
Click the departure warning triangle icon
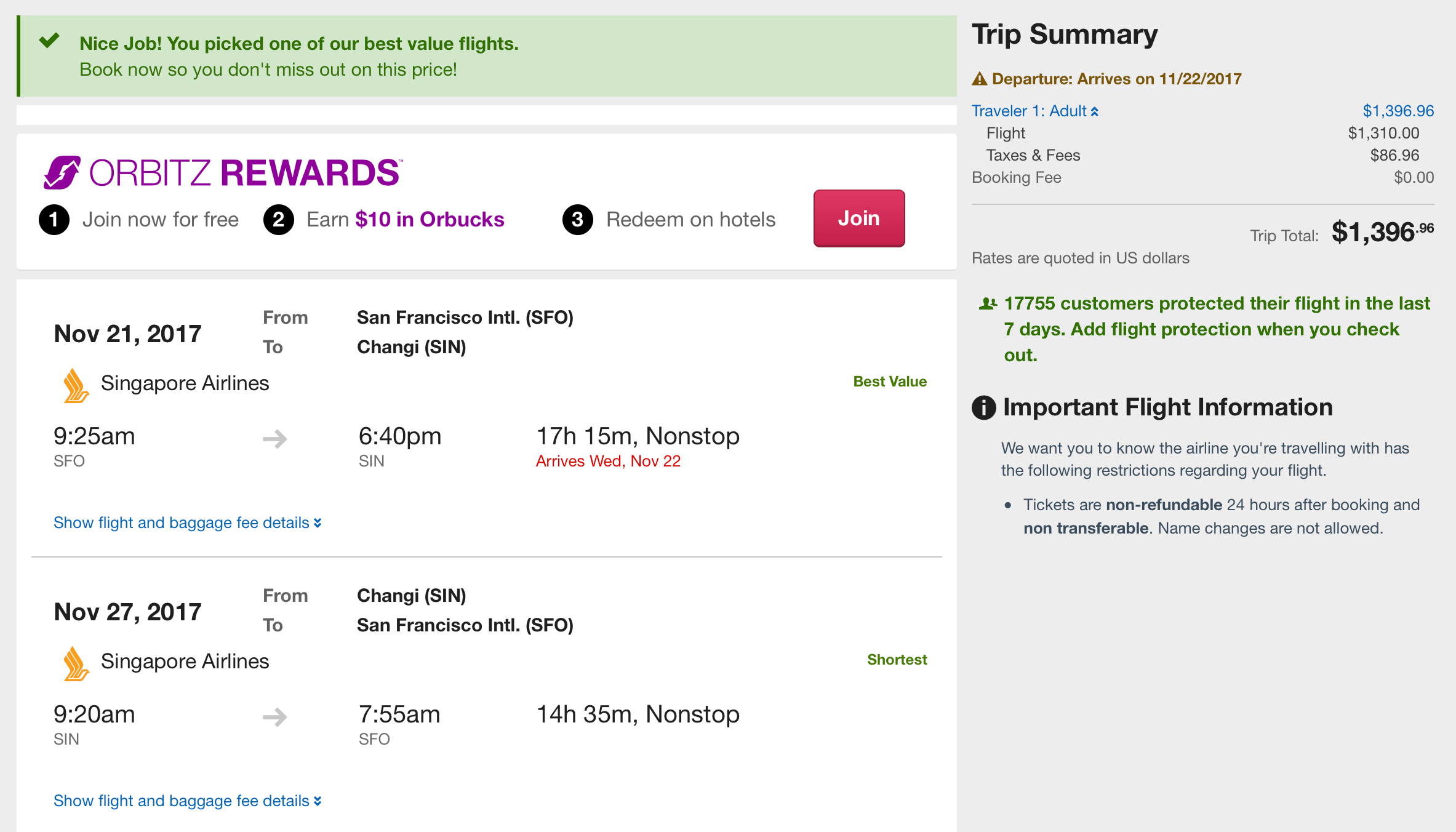(x=979, y=79)
